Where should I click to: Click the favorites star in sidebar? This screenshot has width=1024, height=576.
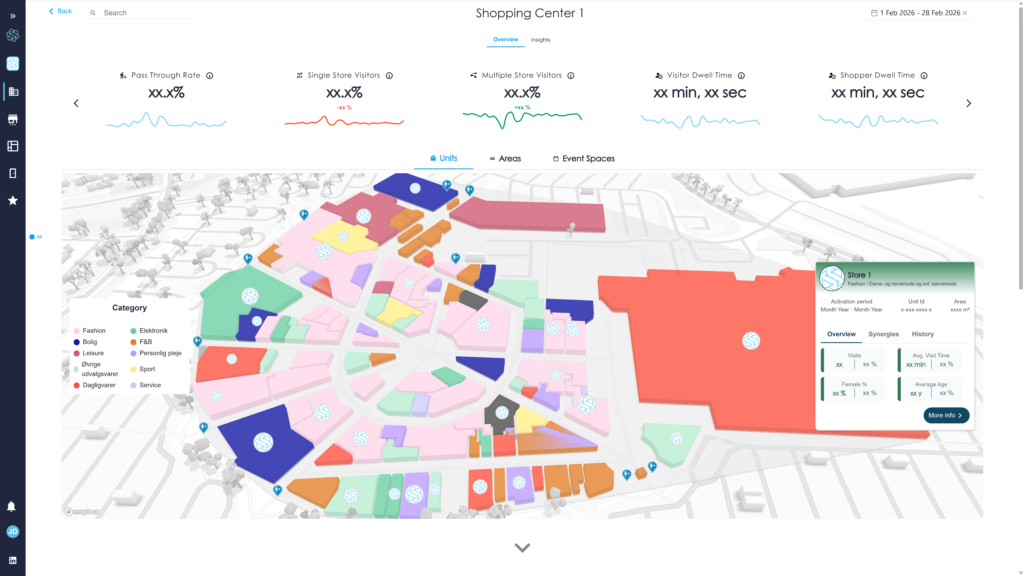pos(13,200)
